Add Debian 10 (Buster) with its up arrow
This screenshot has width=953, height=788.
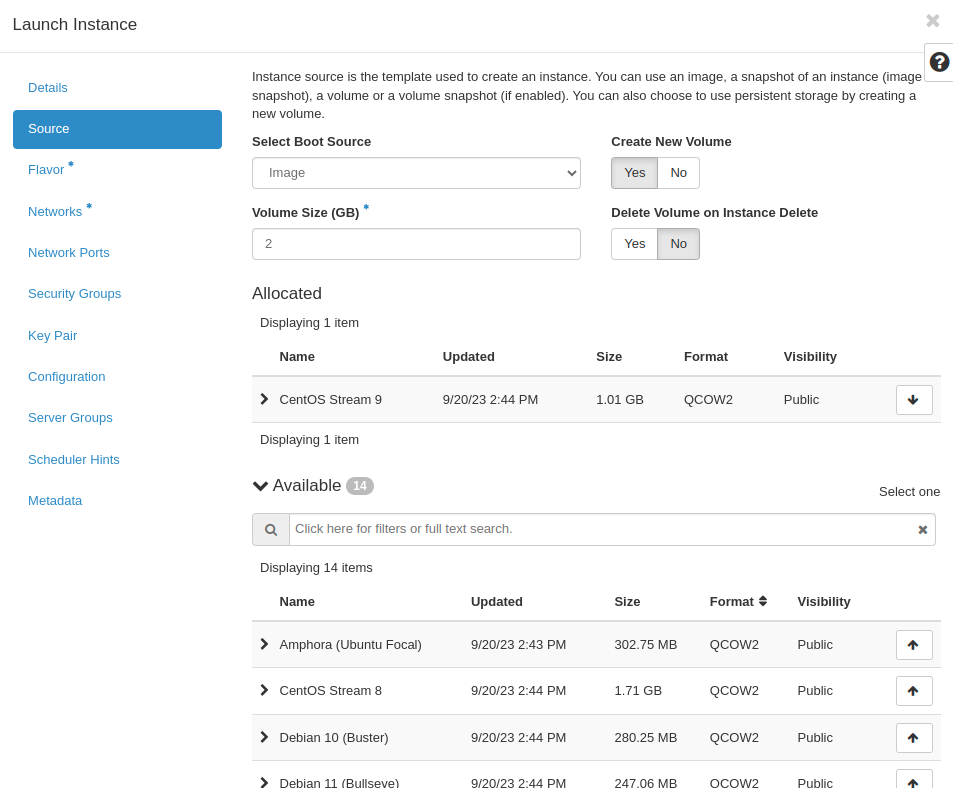913,737
